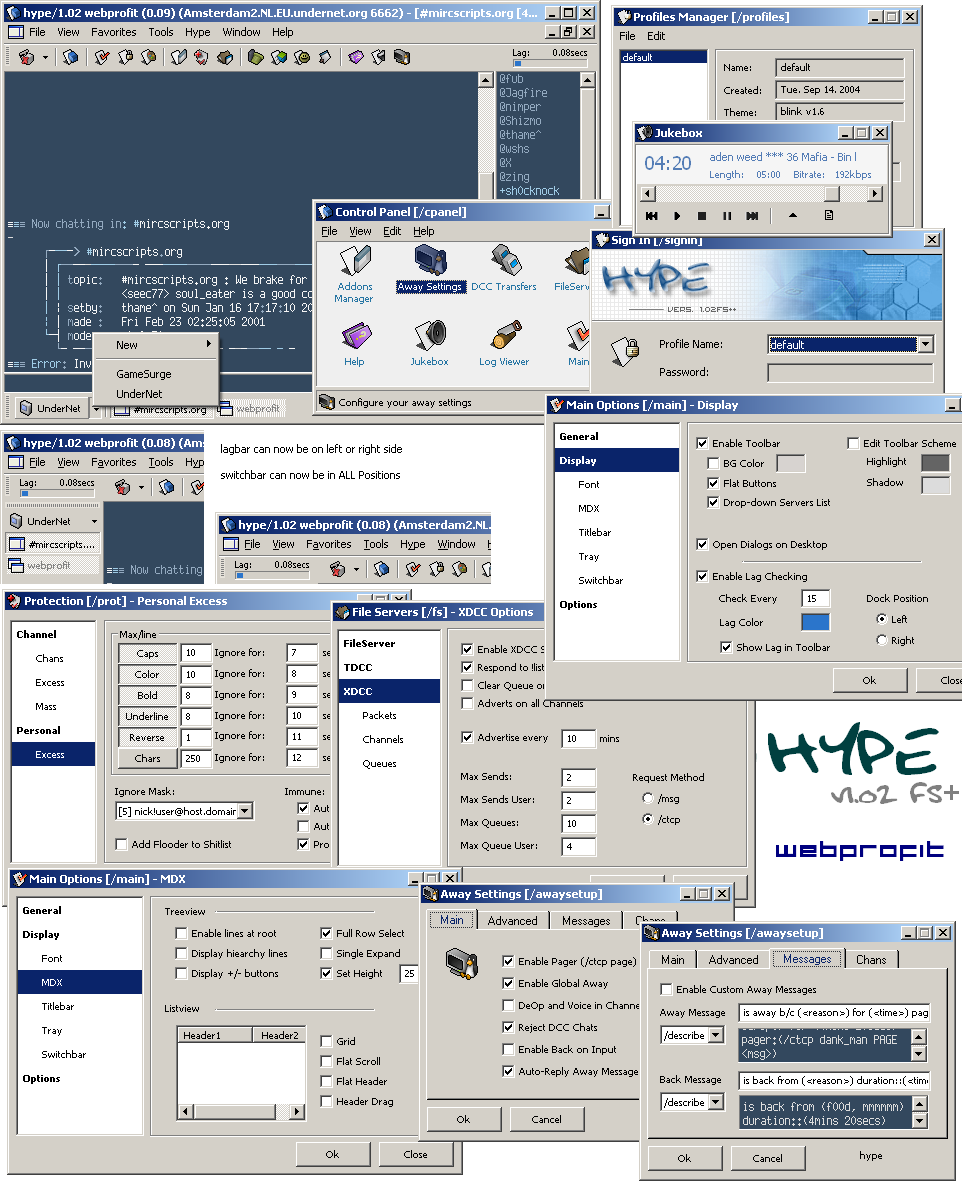Open the Favorites menu in top hype window
The image size is (962, 1190).
(114, 32)
